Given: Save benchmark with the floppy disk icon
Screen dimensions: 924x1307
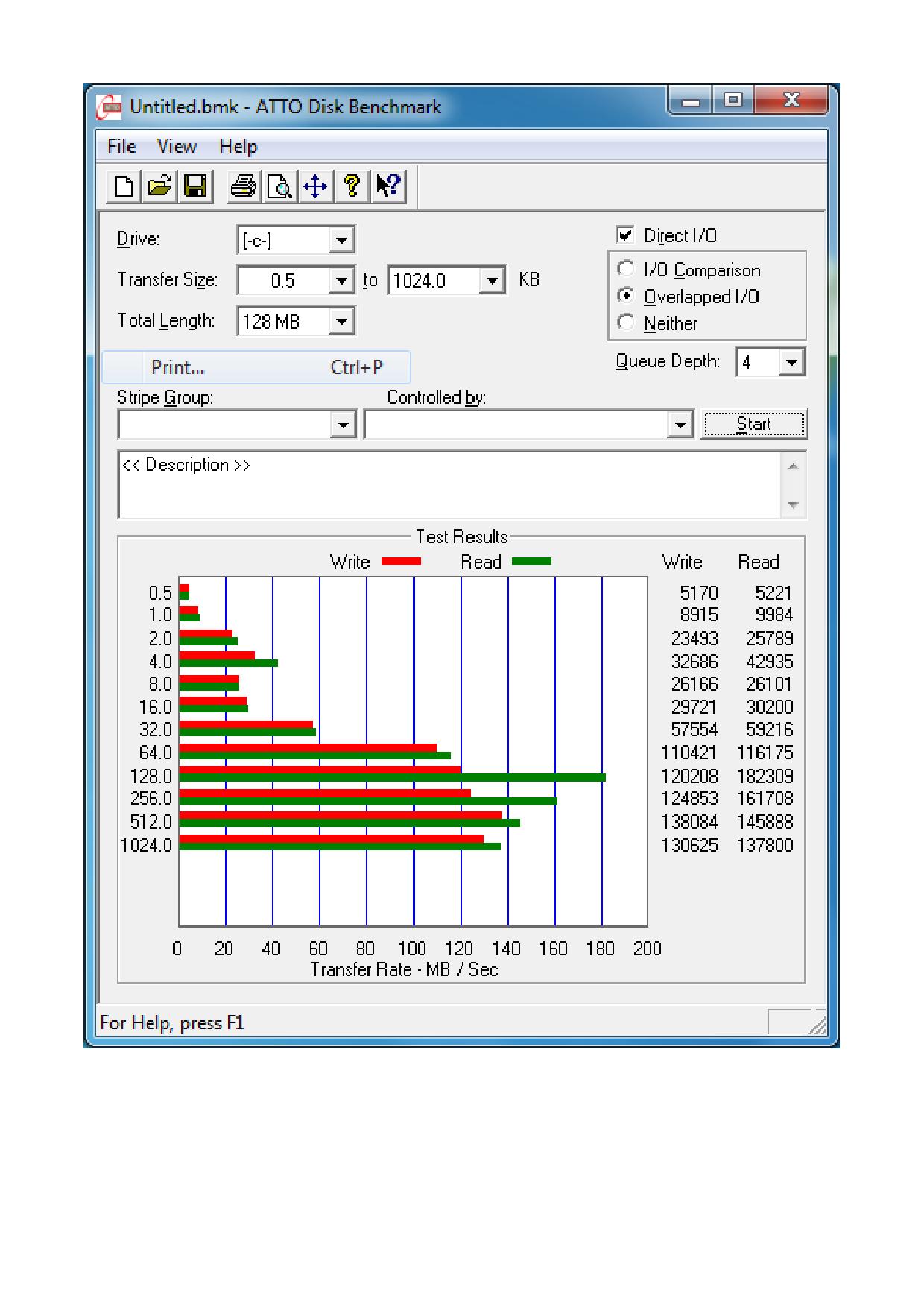Looking at the screenshot, I should 195,186.
